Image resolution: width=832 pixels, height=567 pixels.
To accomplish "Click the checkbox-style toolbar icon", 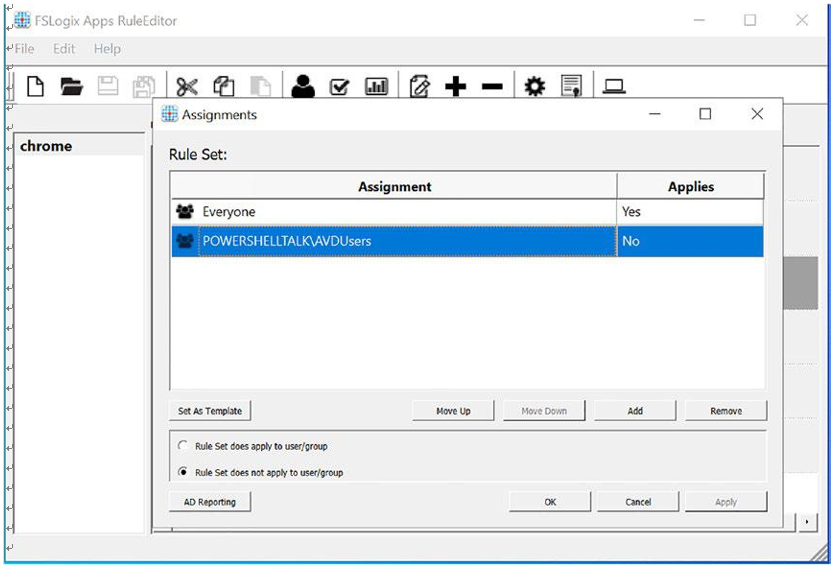I will pos(339,86).
